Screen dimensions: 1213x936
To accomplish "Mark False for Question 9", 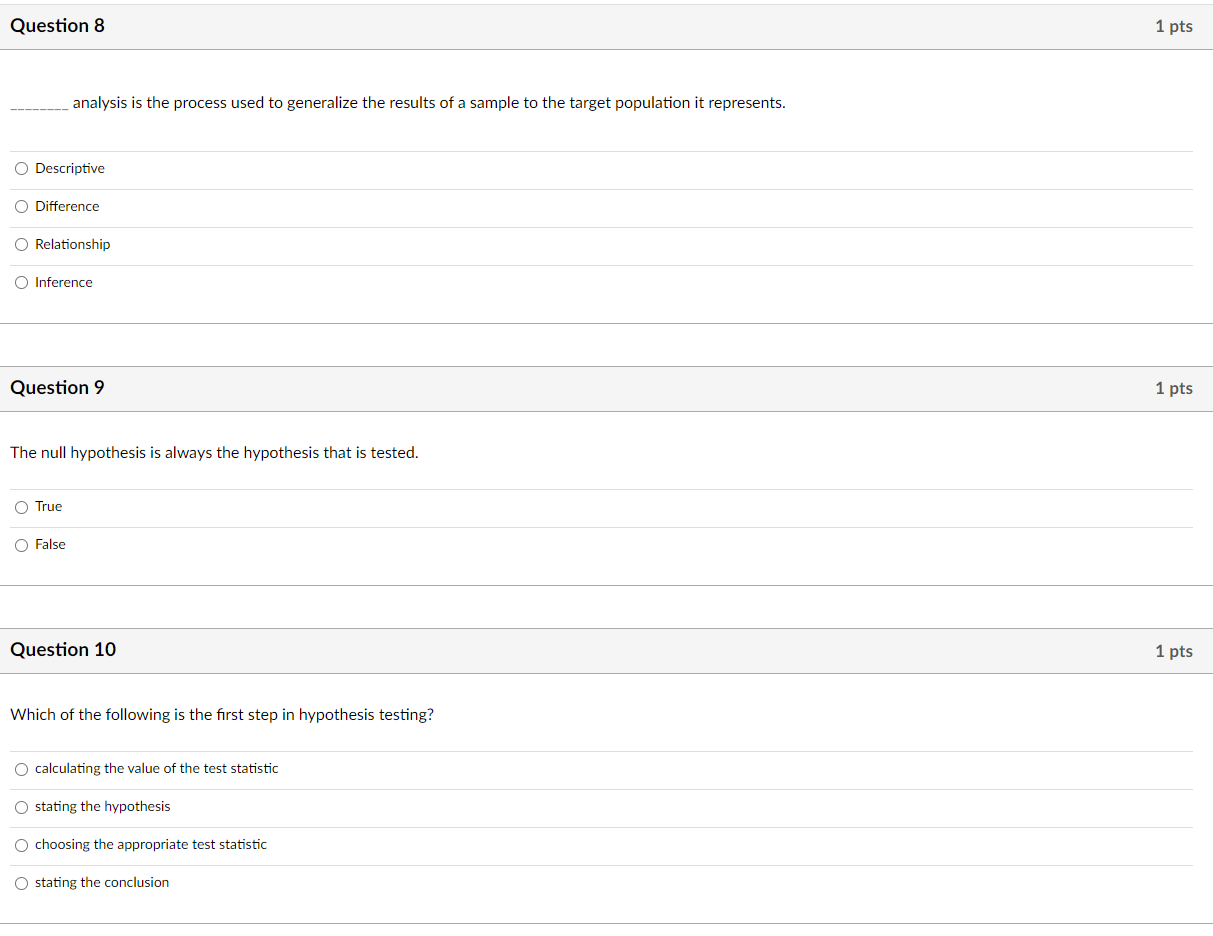I will pos(22,545).
